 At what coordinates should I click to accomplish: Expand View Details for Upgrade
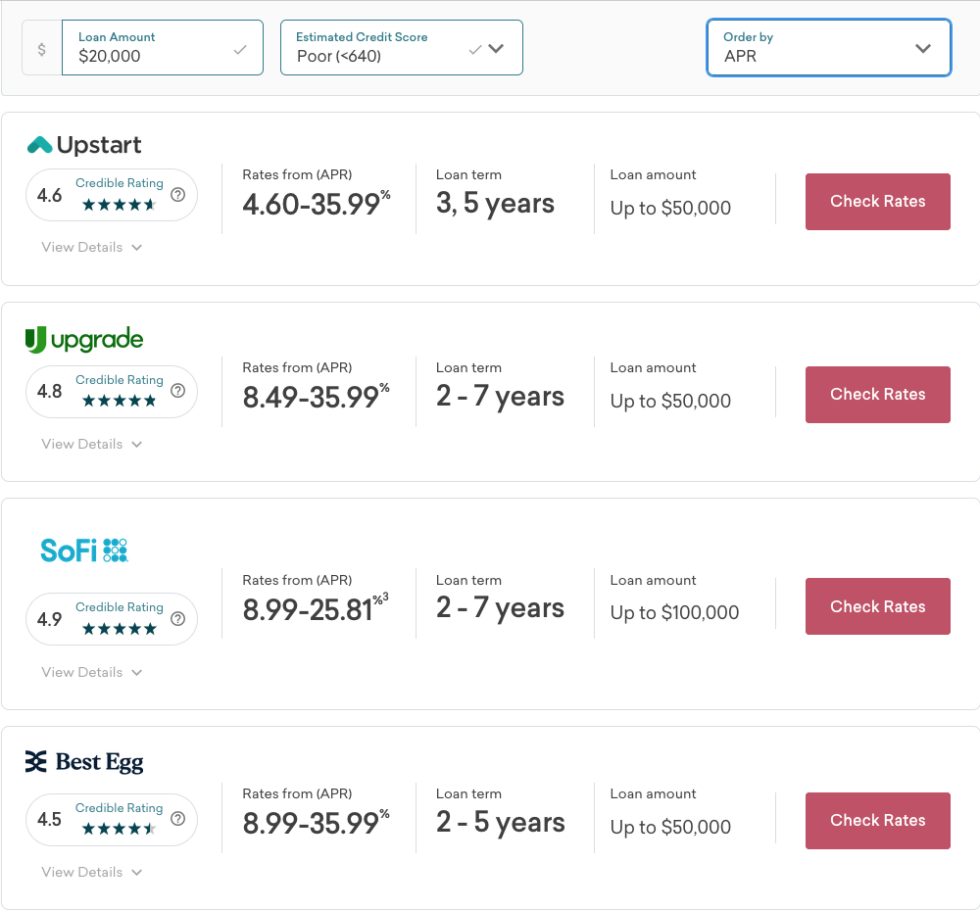click(91, 444)
